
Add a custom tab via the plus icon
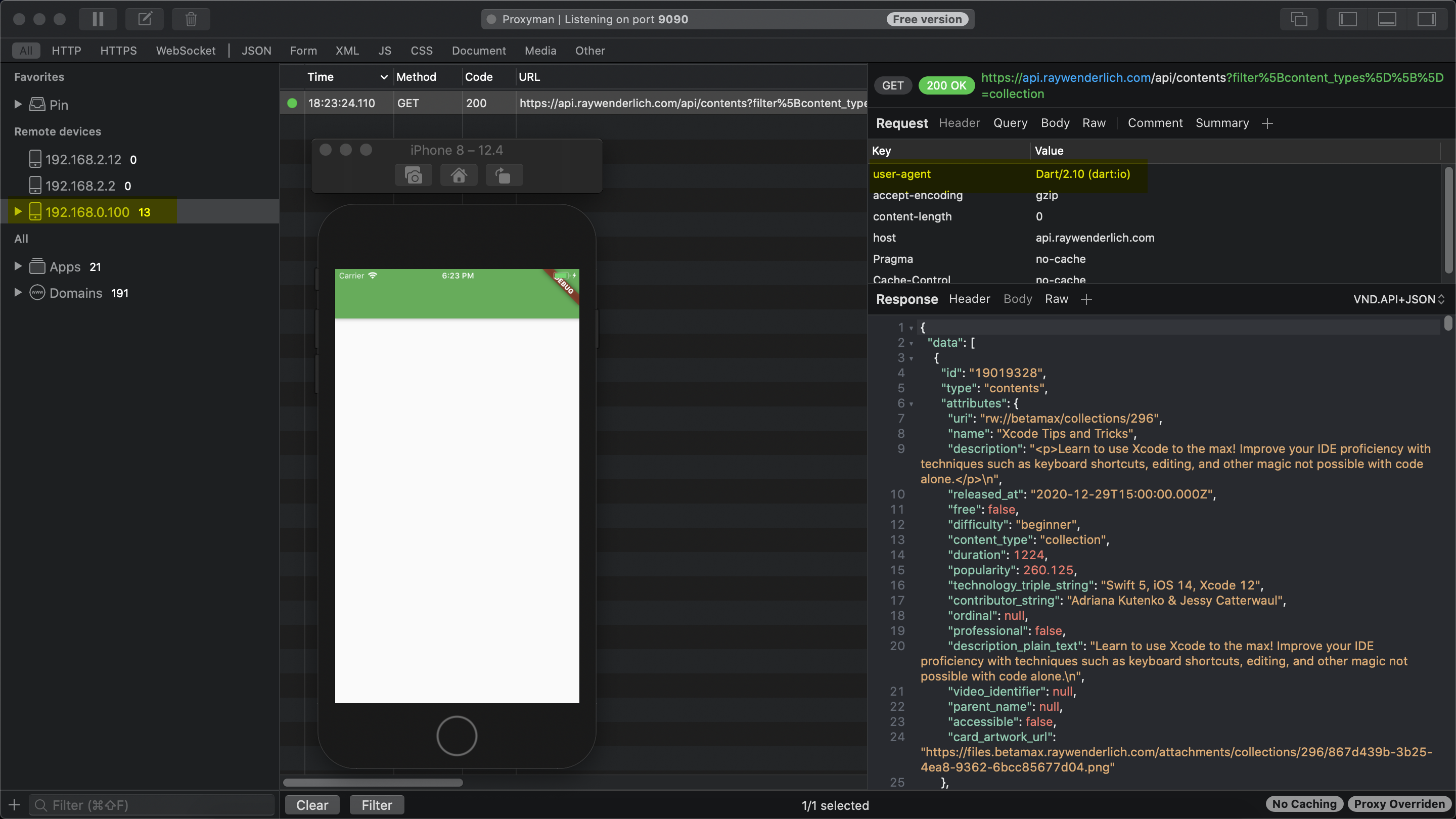(1268, 123)
